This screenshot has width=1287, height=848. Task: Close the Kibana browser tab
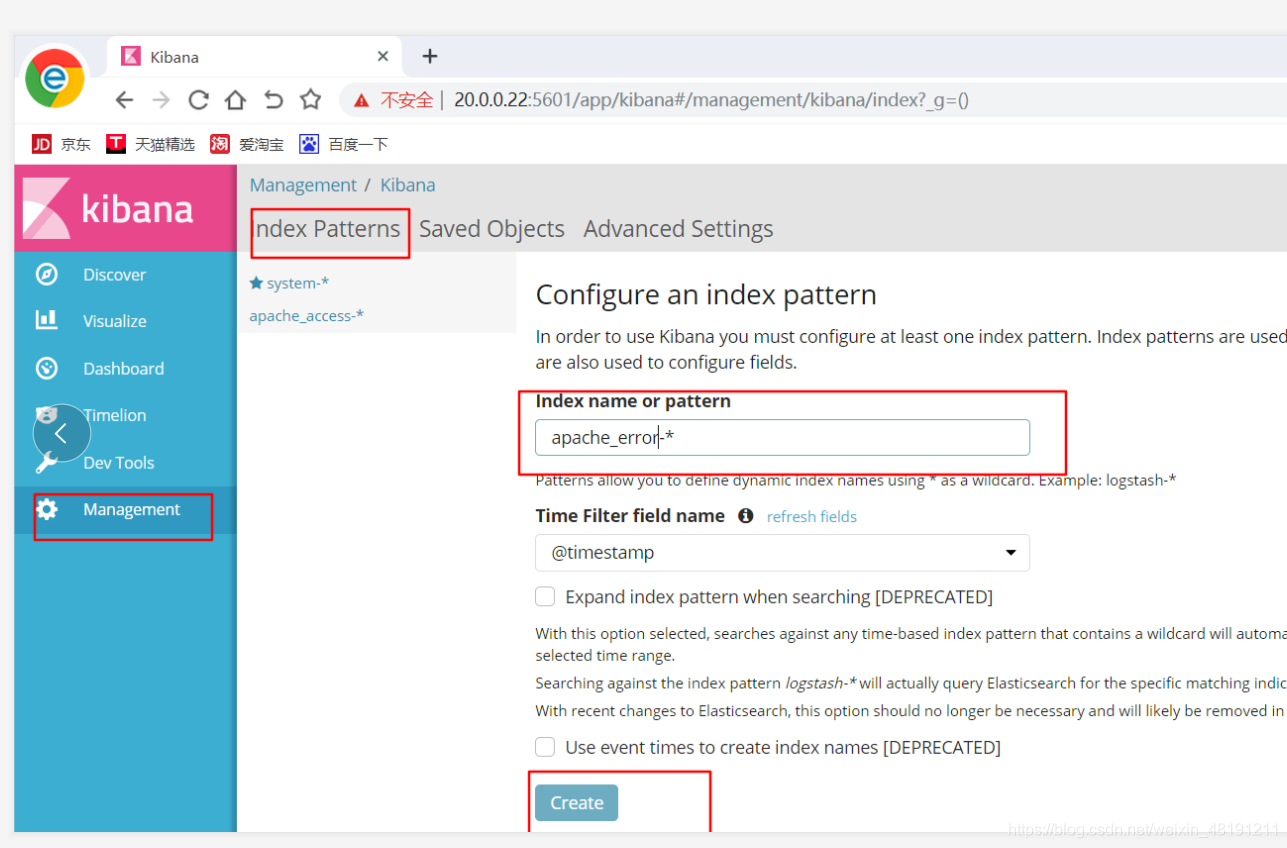tap(383, 57)
